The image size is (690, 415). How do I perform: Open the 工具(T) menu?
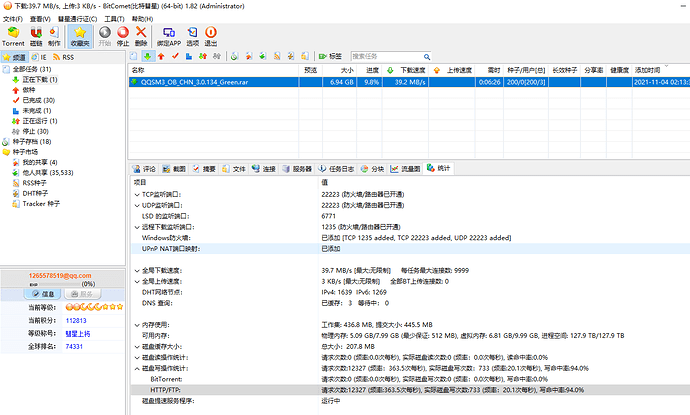coord(114,19)
